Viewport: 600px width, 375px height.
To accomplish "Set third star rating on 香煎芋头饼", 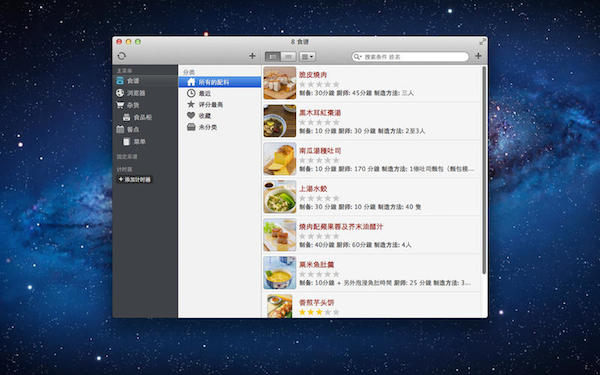I will pyautogui.click(x=319, y=312).
